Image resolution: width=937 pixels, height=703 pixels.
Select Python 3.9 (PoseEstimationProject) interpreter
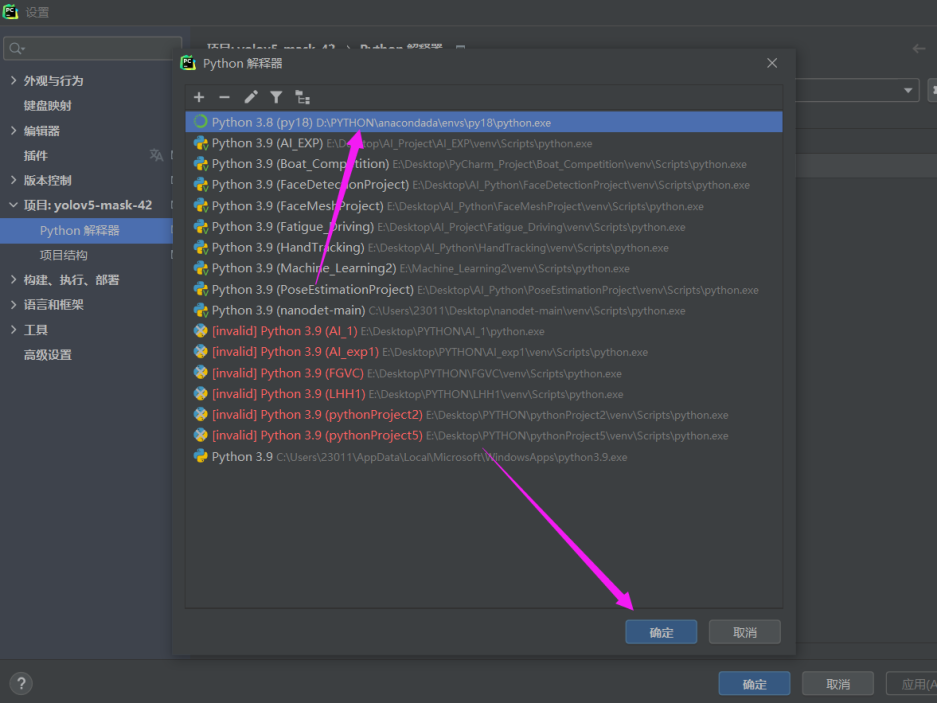(483, 289)
